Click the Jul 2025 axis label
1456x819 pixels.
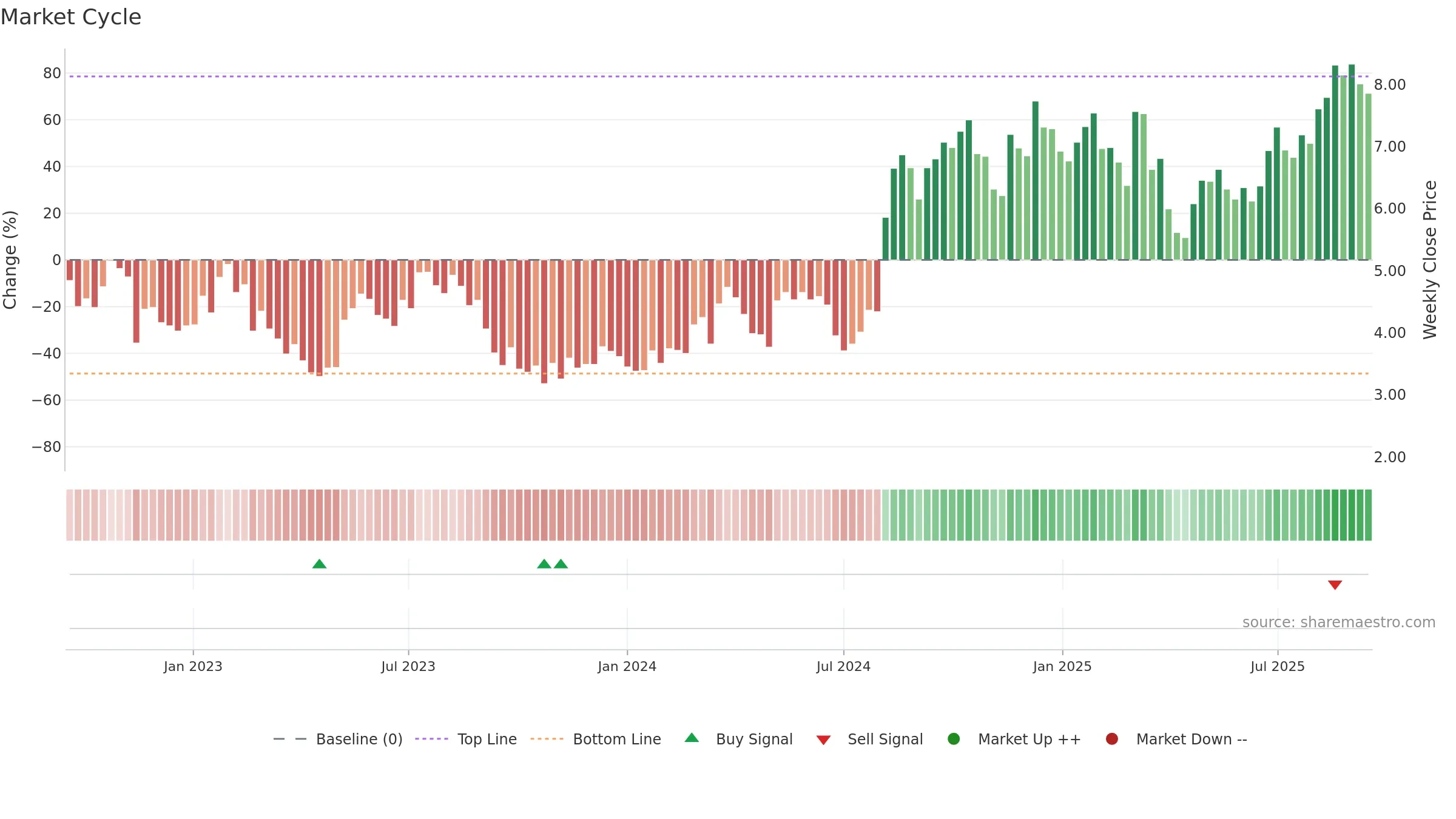(x=1278, y=667)
